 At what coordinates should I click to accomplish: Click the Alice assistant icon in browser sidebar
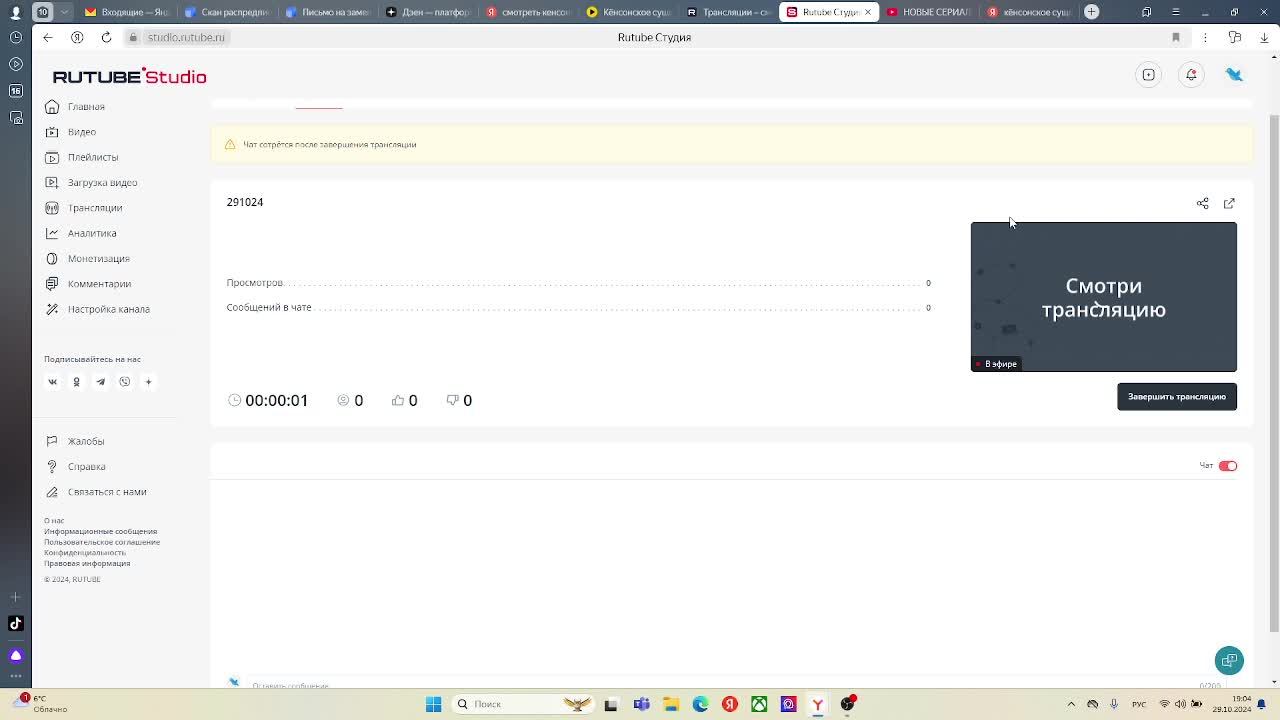15,656
